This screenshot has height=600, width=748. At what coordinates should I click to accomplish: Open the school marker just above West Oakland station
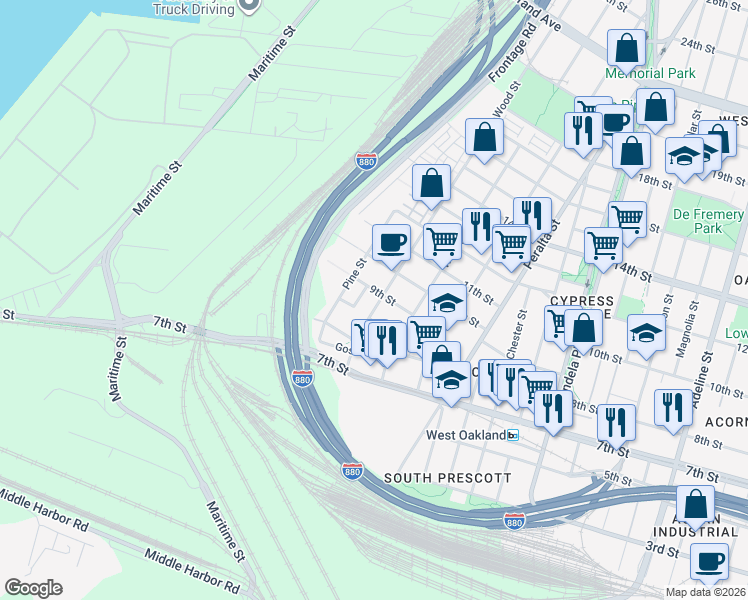click(x=451, y=381)
